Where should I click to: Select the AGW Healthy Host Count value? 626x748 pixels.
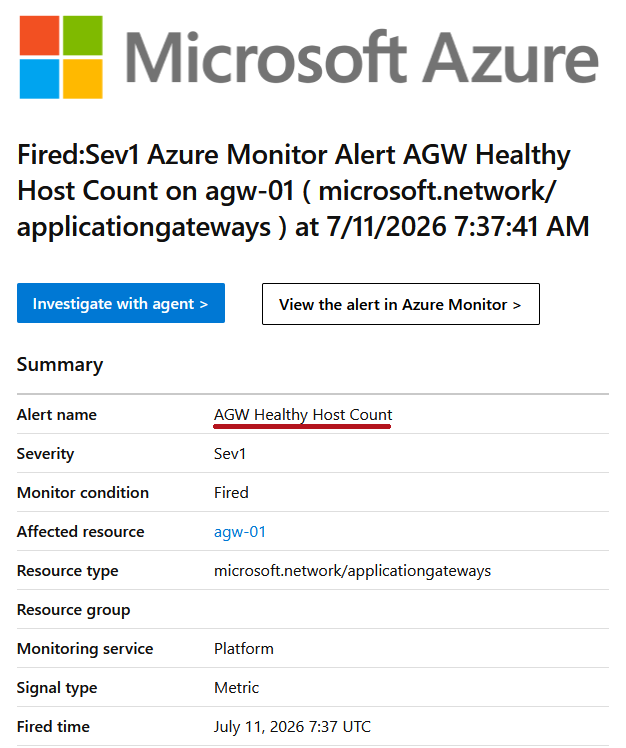(303, 415)
